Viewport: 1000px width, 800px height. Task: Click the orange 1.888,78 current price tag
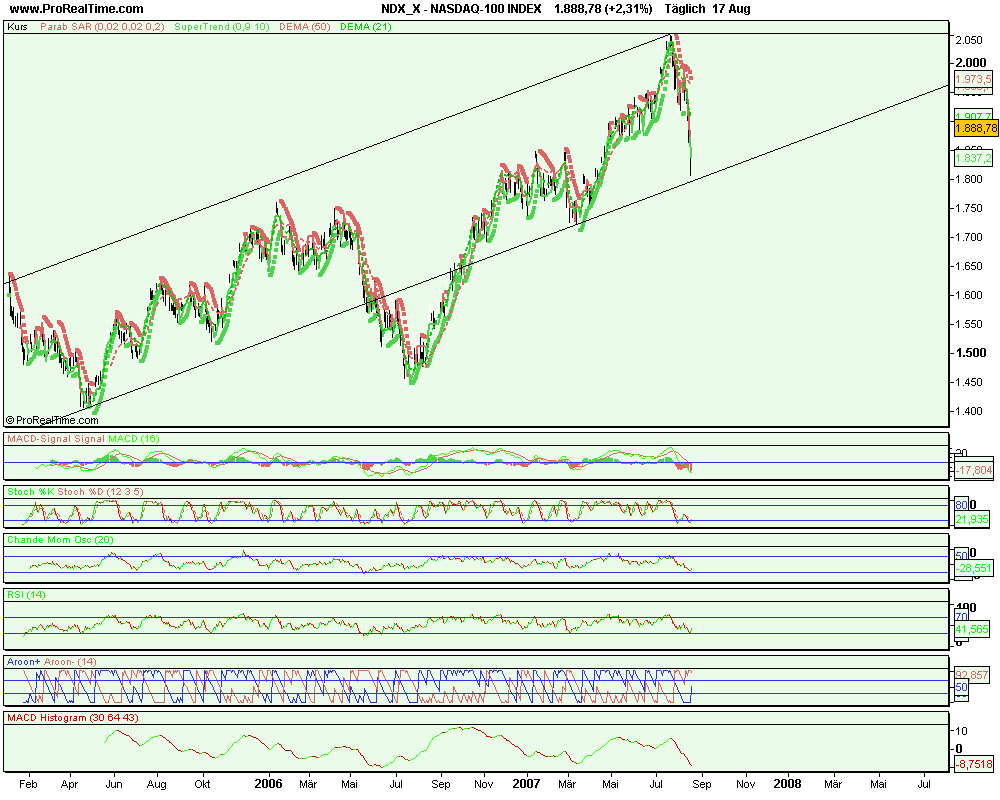coord(976,128)
